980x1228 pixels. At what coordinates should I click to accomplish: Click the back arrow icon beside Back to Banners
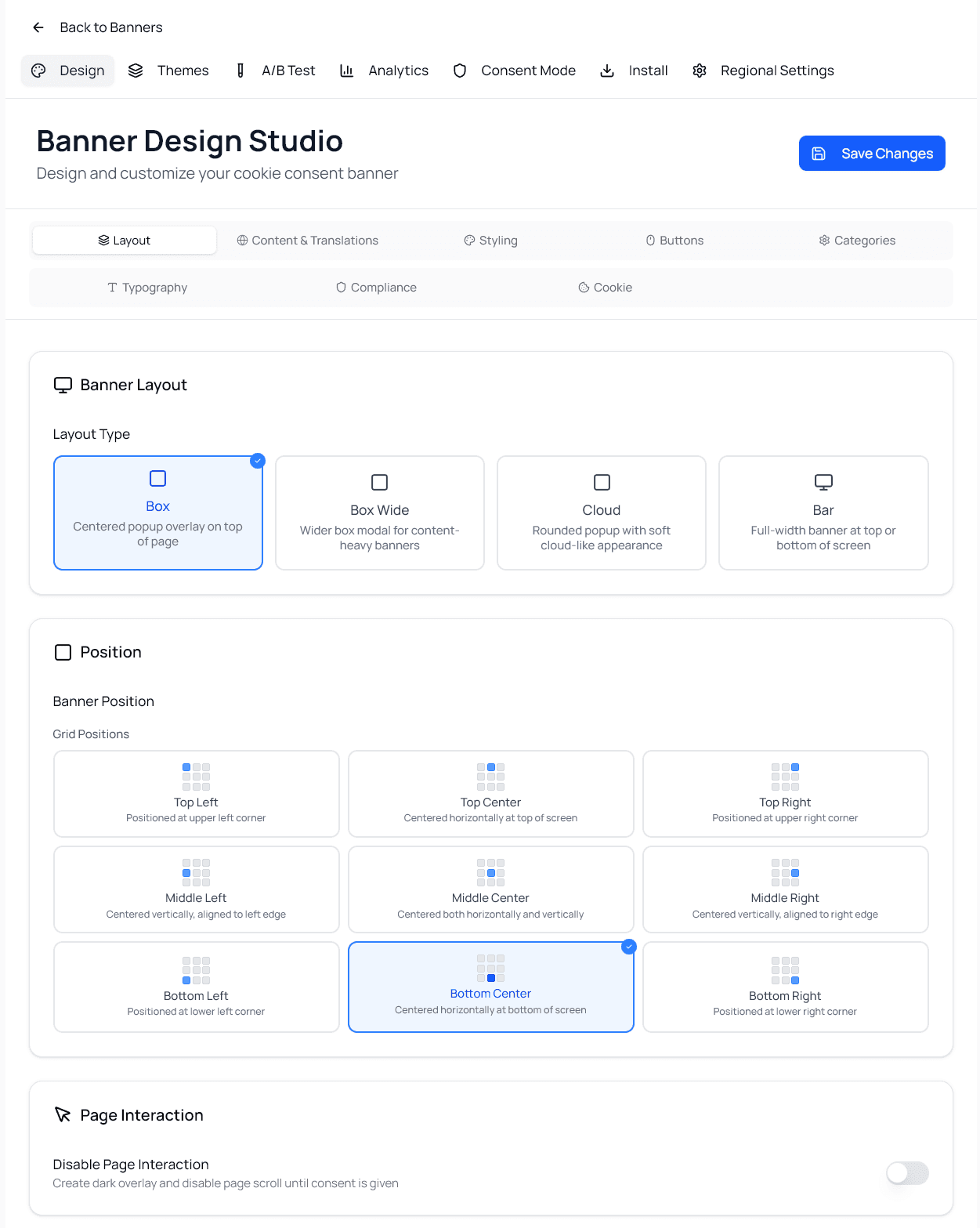click(x=38, y=27)
